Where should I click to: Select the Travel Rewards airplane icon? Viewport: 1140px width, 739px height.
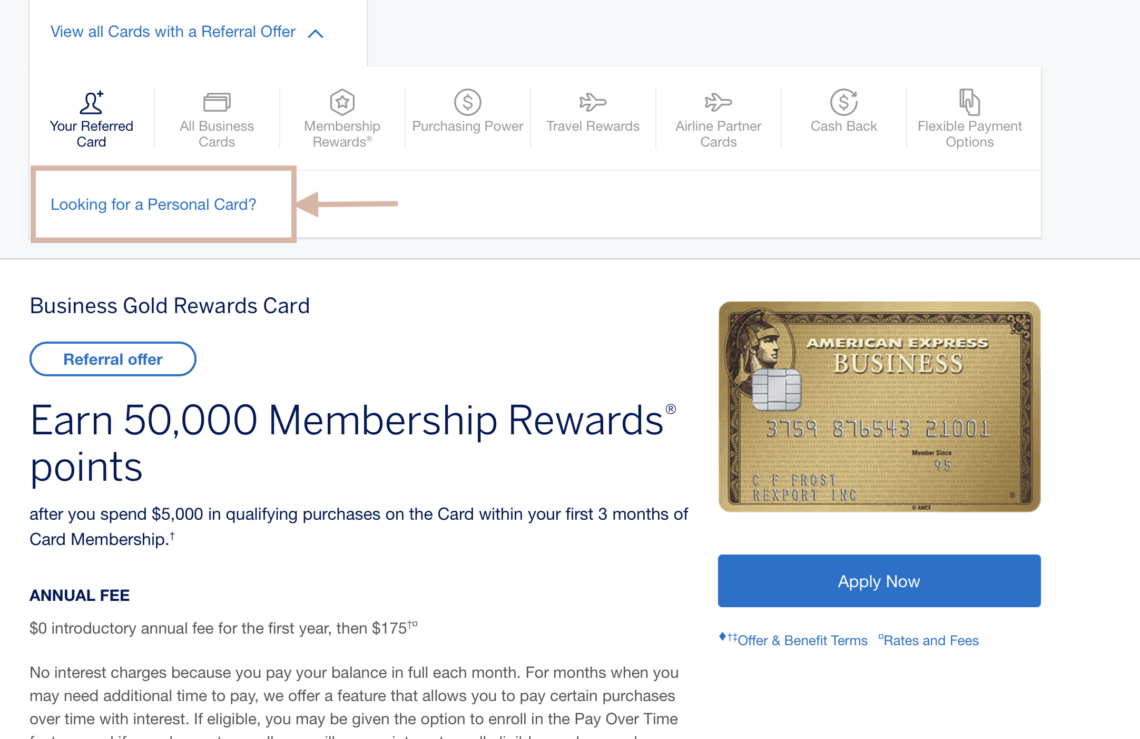pyautogui.click(x=592, y=102)
